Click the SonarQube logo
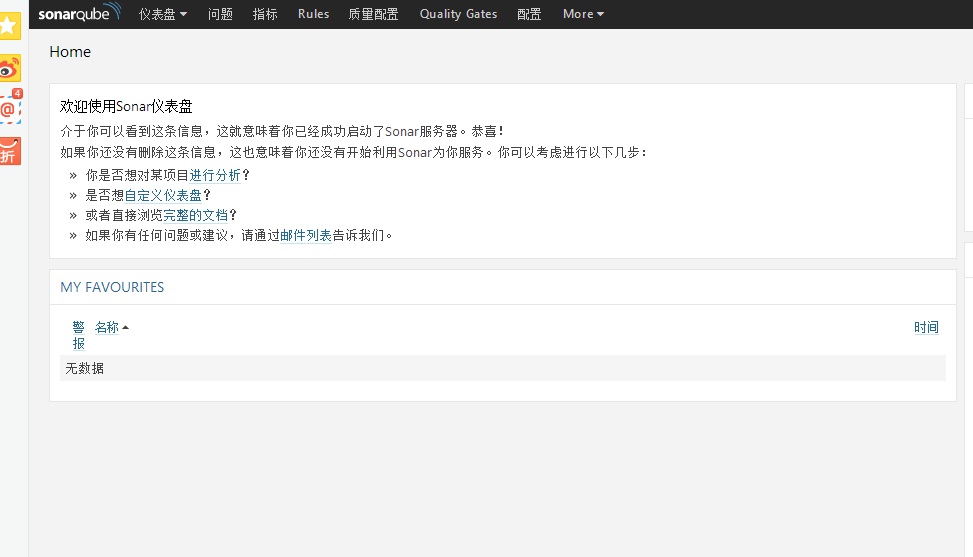Image resolution: width=973 pixels, height=557 pixels. 79,13
